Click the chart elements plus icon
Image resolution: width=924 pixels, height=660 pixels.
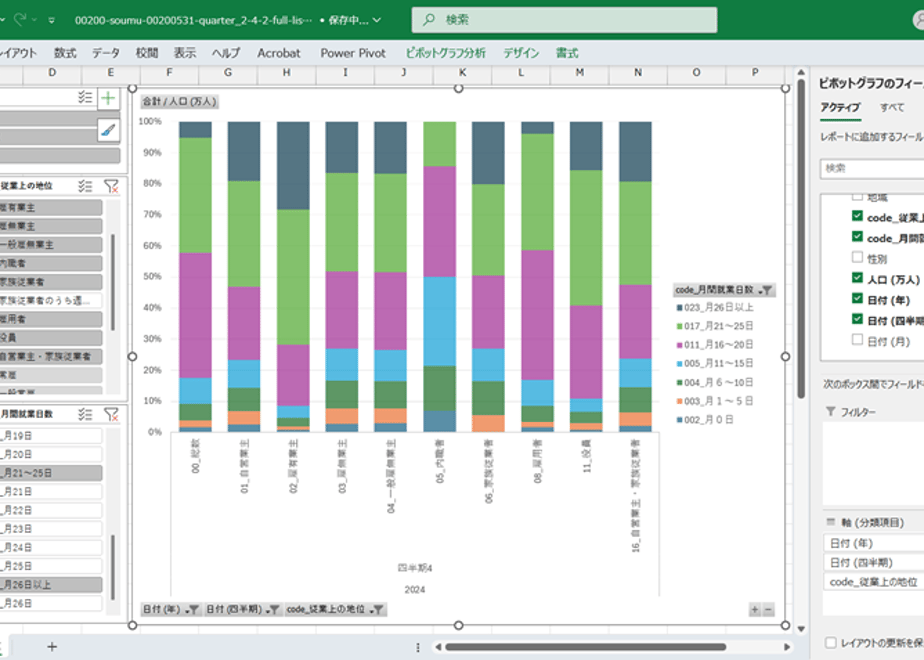click(x=108, y=98)
